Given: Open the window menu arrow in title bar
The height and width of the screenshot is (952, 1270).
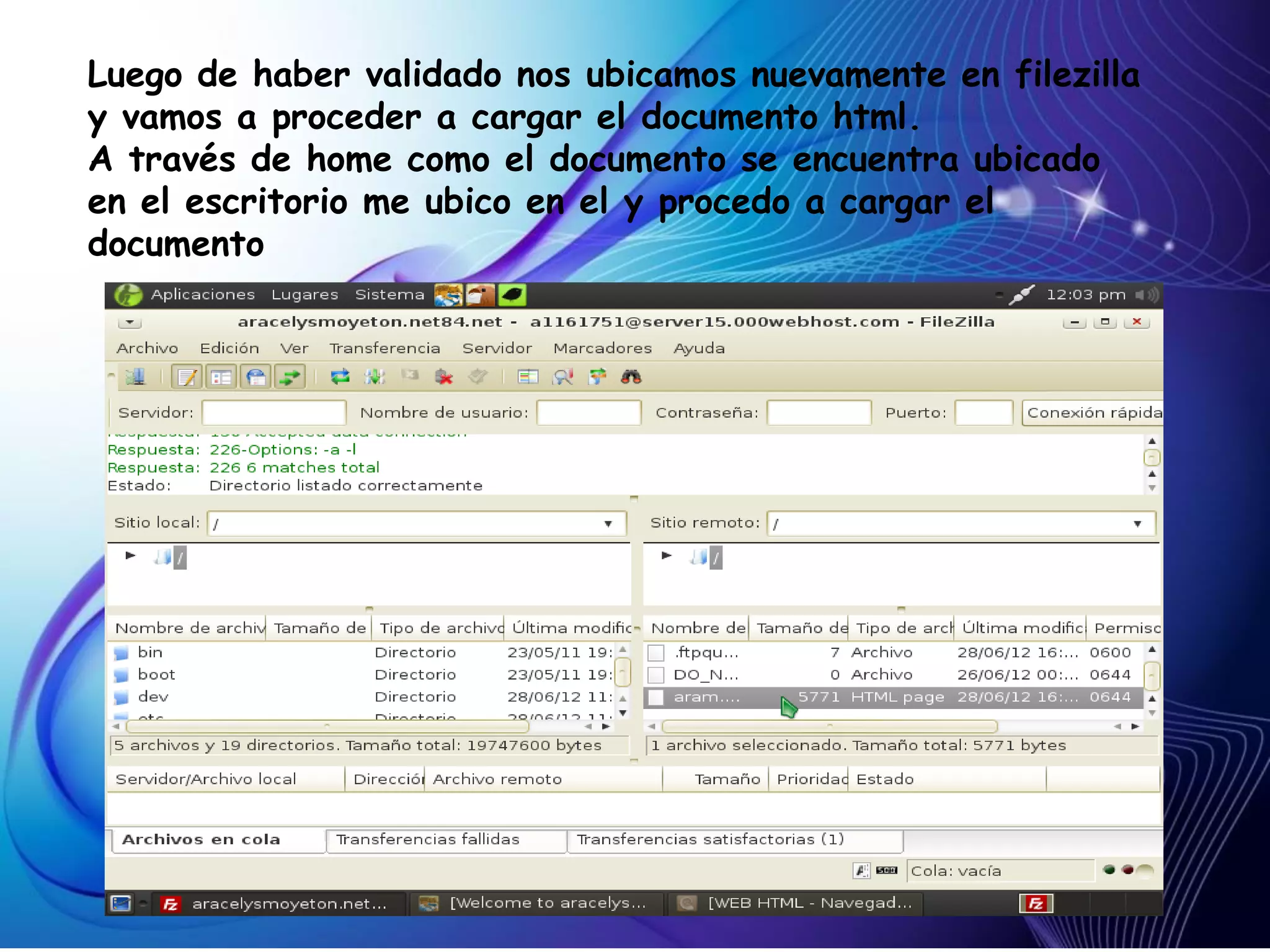Looking at the screenshot, I should click(x=130, y=322).
